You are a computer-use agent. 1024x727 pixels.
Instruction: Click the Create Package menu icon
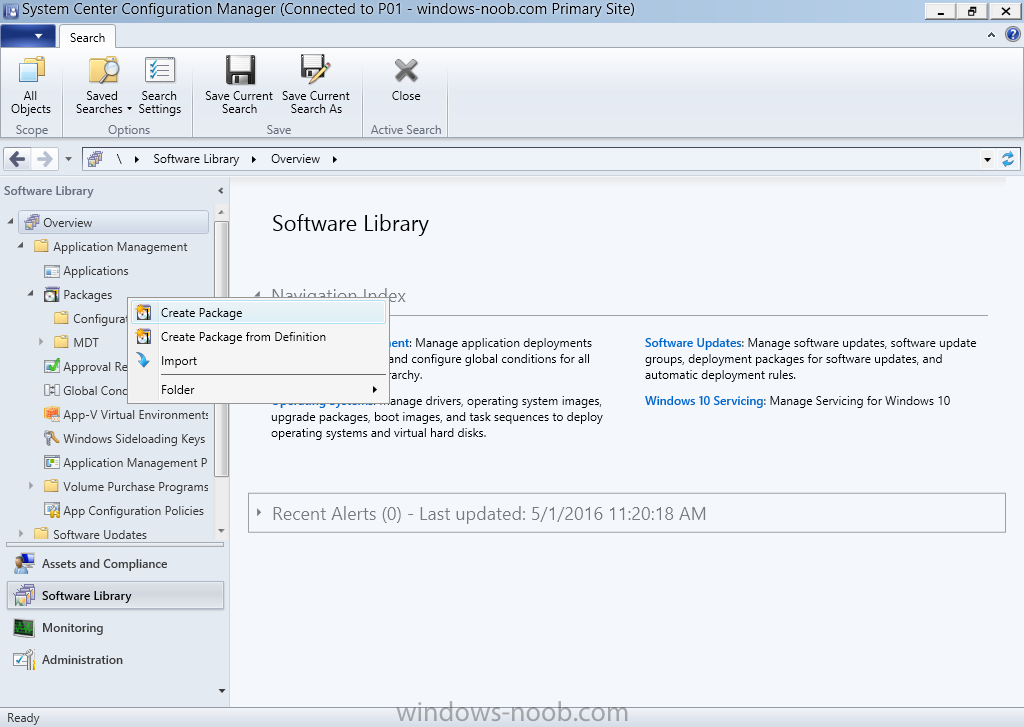point(144,313)
